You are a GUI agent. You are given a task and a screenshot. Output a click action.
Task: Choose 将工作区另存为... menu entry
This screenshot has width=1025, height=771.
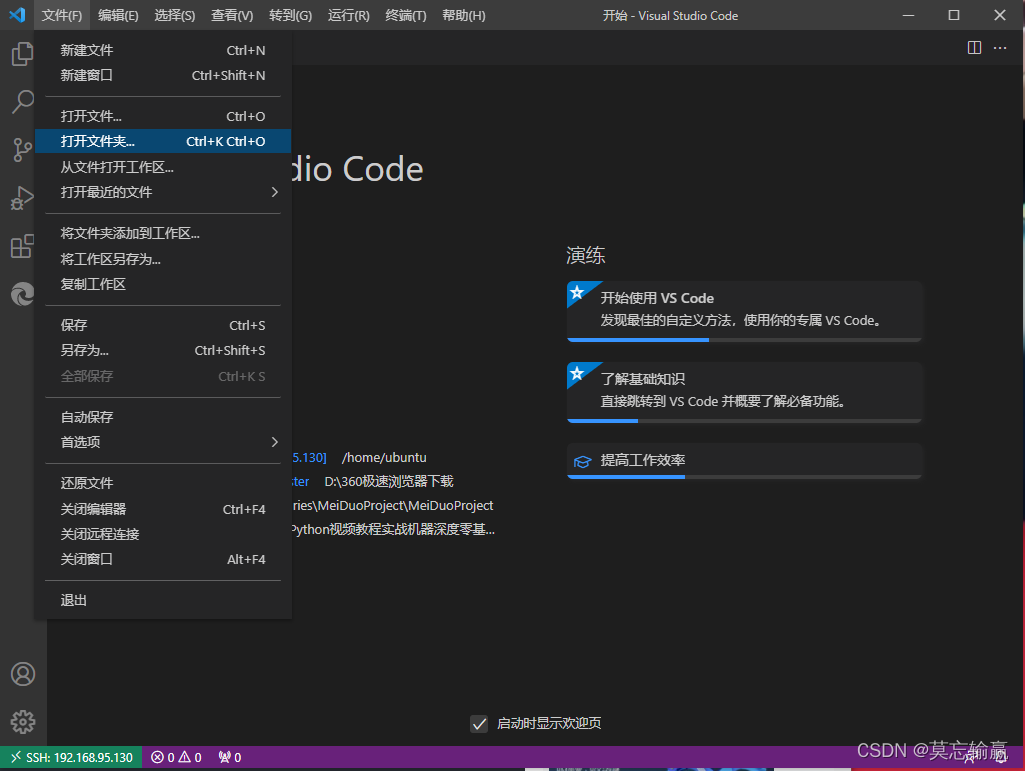163,259
